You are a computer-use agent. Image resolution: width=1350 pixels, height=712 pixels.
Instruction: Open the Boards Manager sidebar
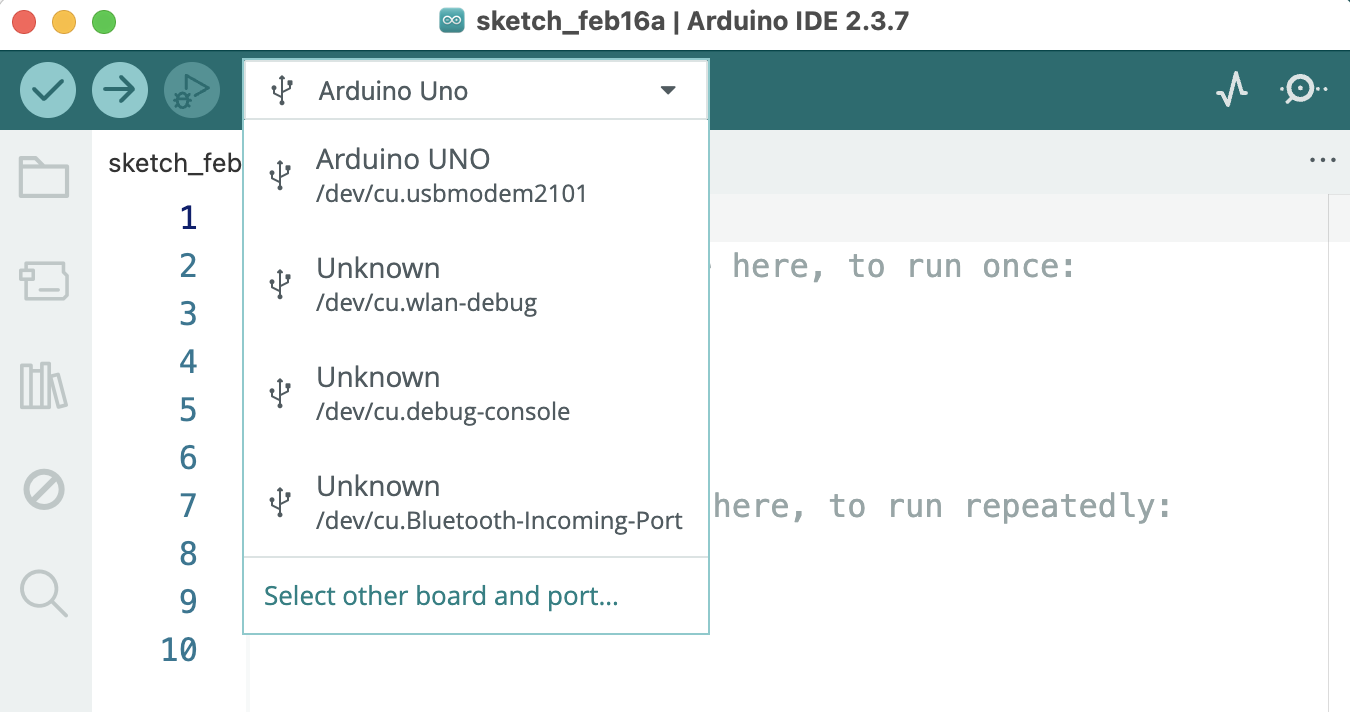pos(44,282)
